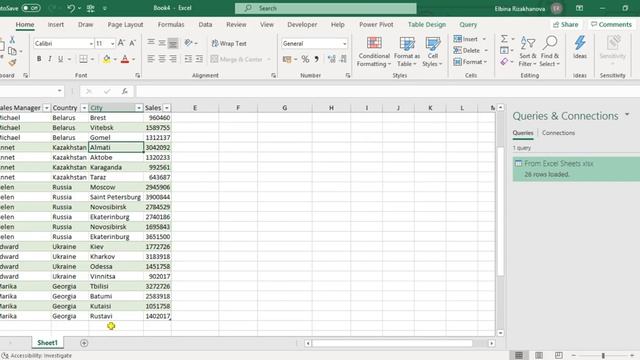Open the Sales Manager filter dropdown
Viewport: 640px width, 360px height.
(46, 108)
